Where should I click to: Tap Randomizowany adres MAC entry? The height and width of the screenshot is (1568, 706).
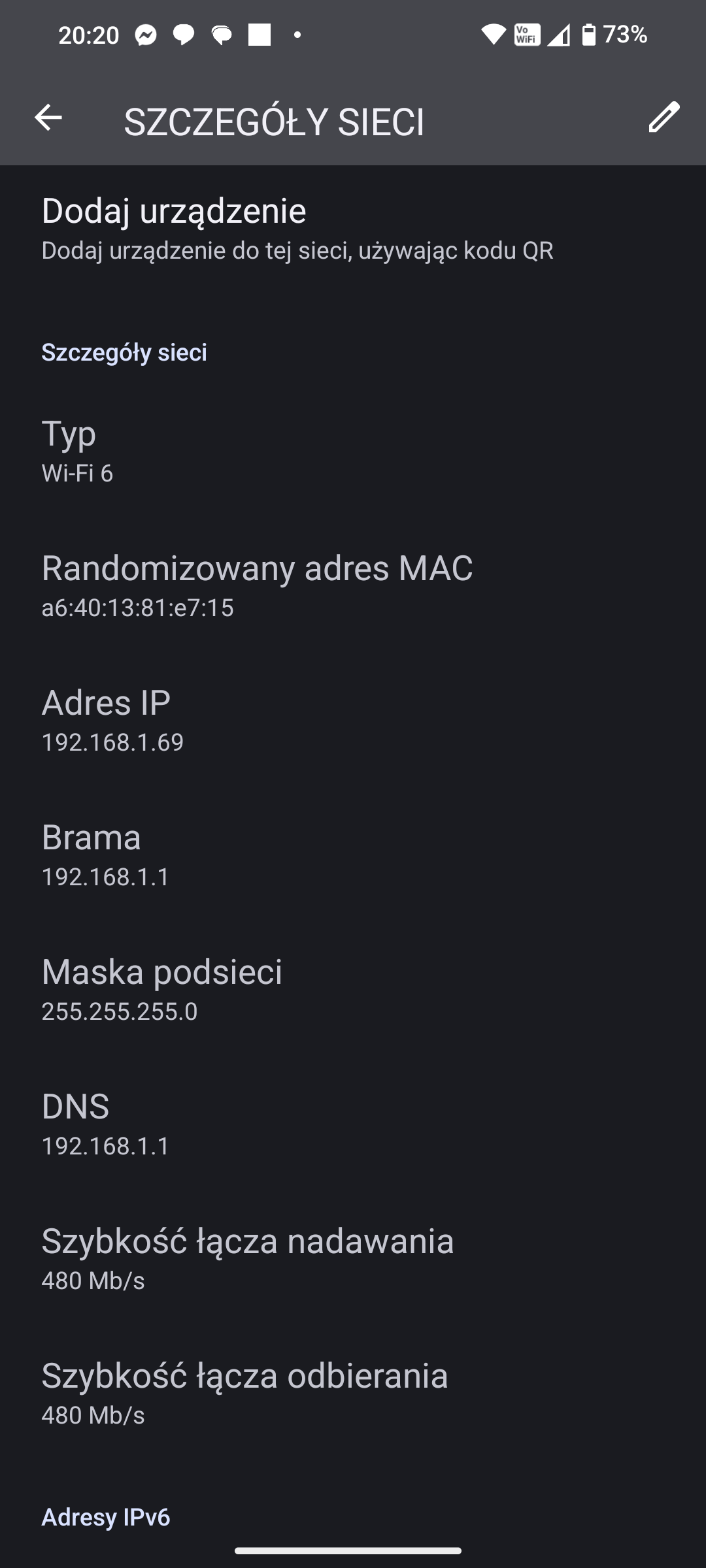coord(257,585)
